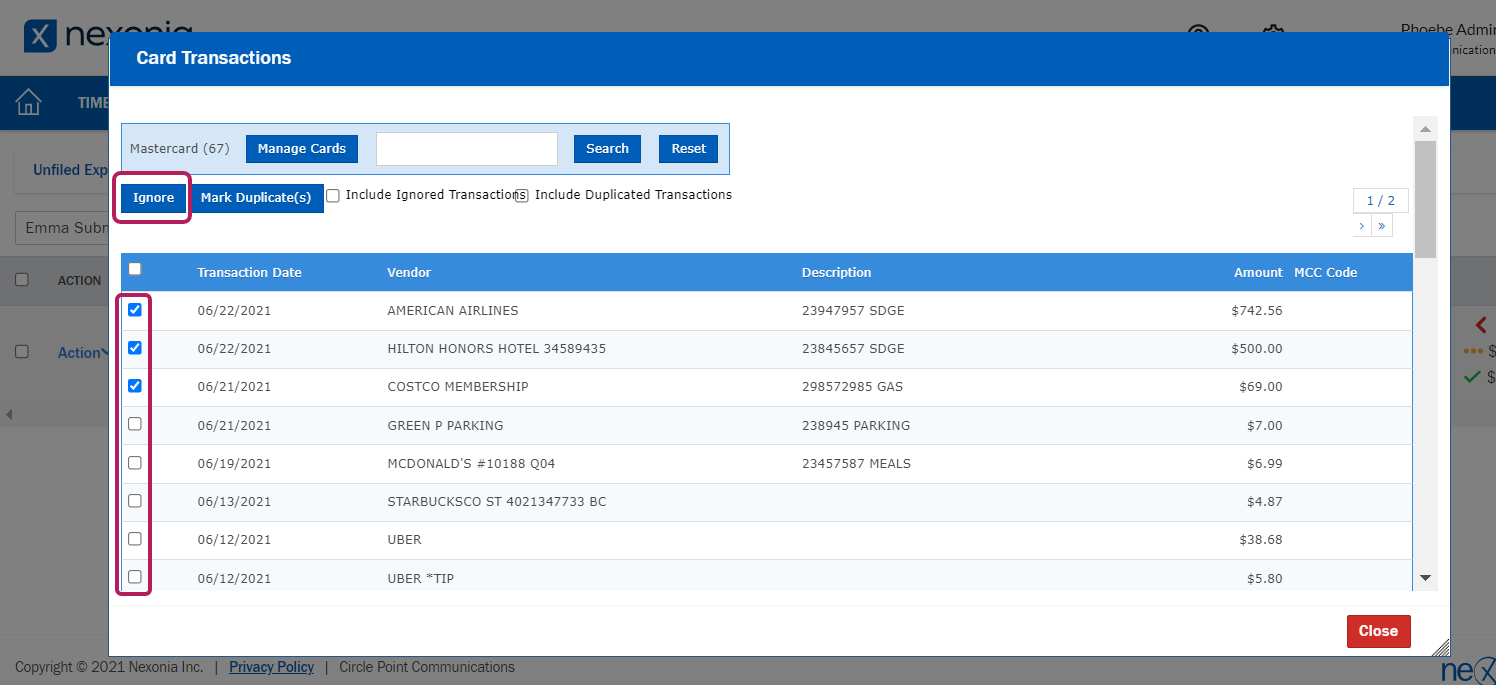1496x685 pixels.
Task: Open the home icon in navigation bar
Action: pos(29,102)
